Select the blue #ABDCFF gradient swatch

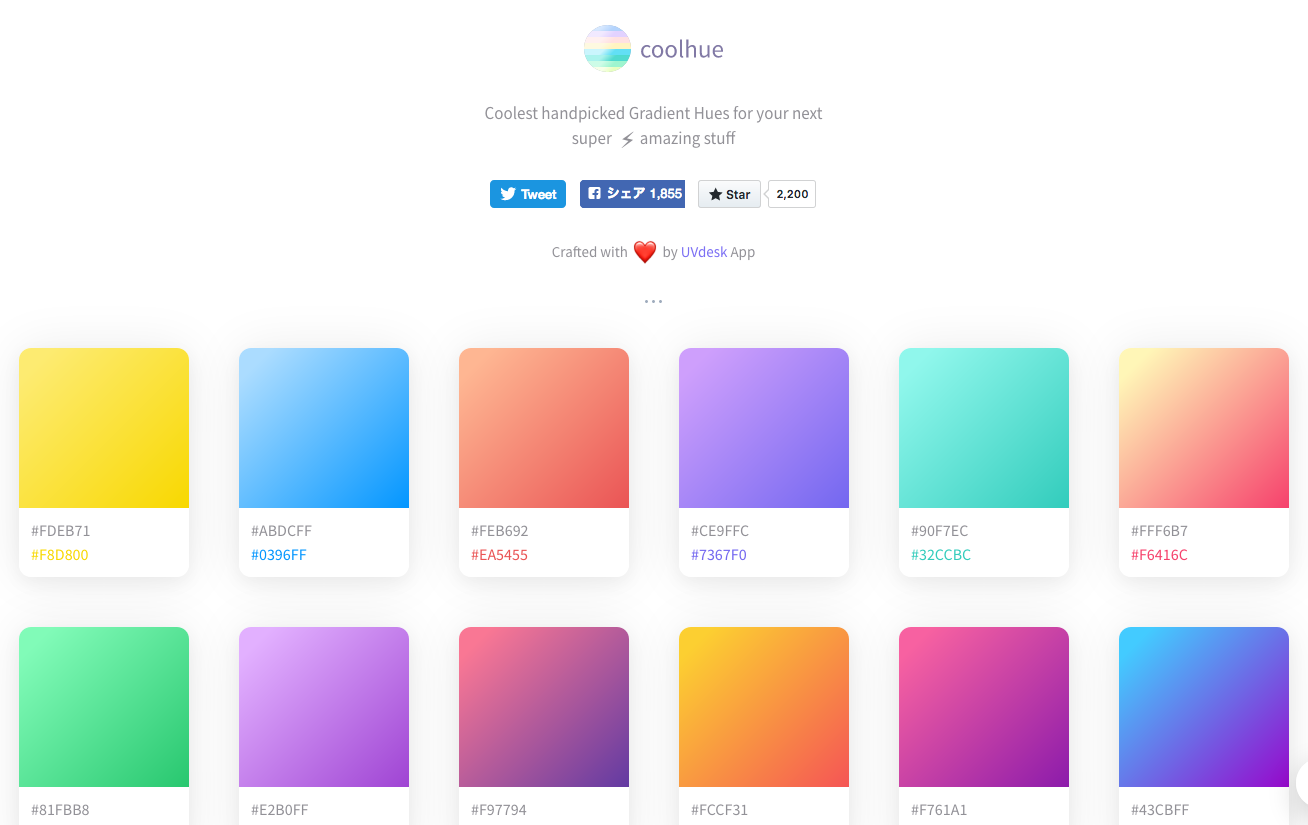pyautogui.click(x=324, y=428)
